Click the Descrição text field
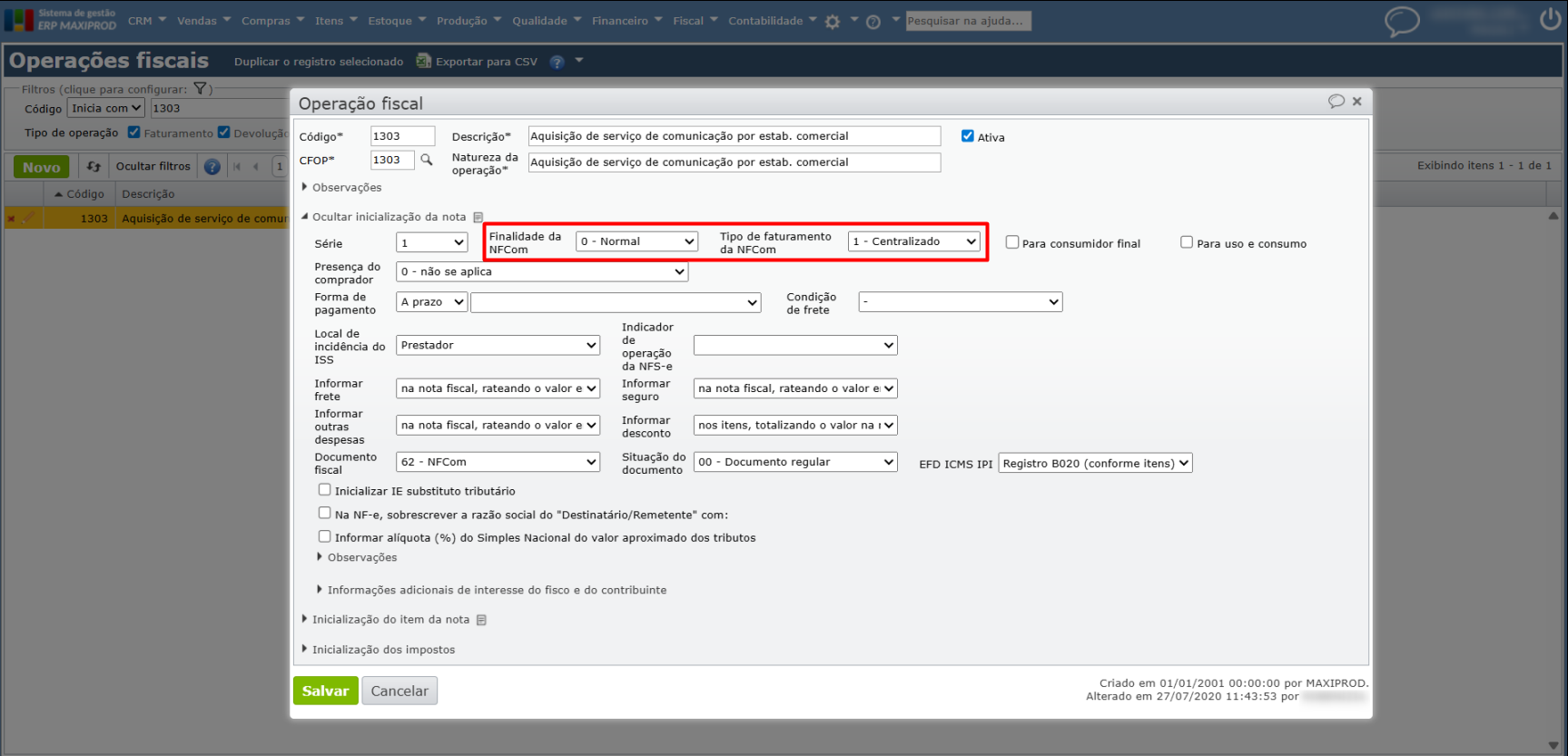The image size is (1568, 756). (x=734, y=136)
